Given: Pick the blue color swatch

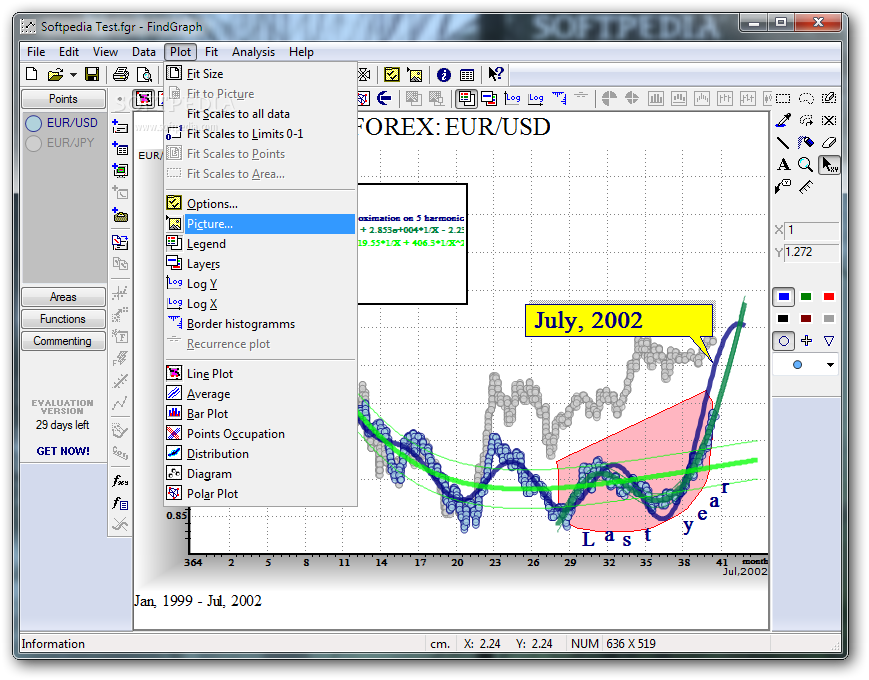Looking at the screenshot, I should coord(784,297).
